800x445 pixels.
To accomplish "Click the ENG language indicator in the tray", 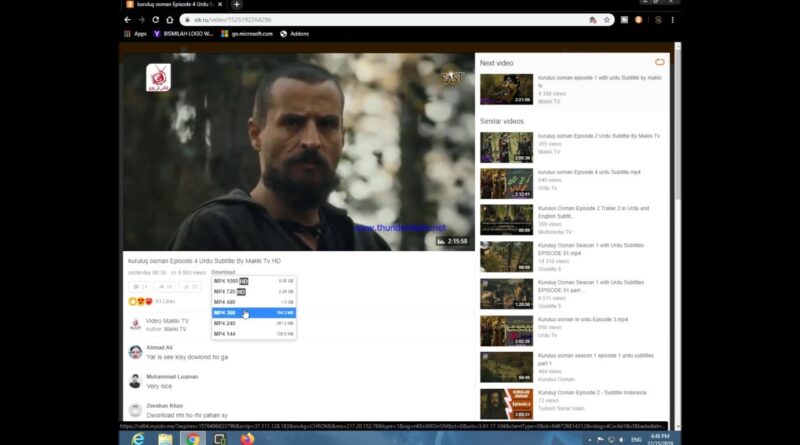I will [636, 439].
